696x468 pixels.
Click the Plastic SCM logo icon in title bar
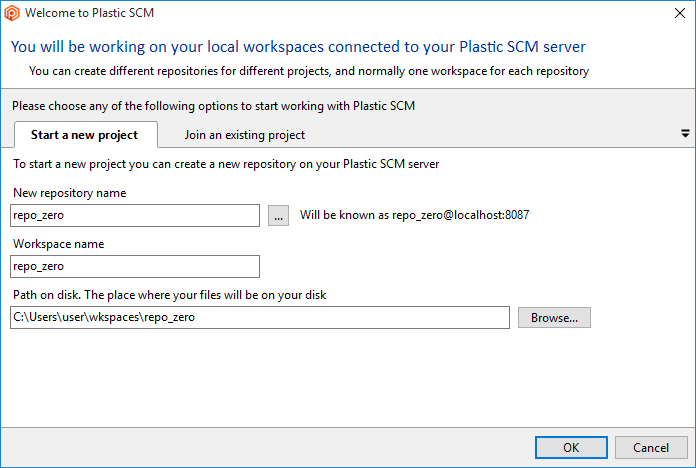point(12,13)
